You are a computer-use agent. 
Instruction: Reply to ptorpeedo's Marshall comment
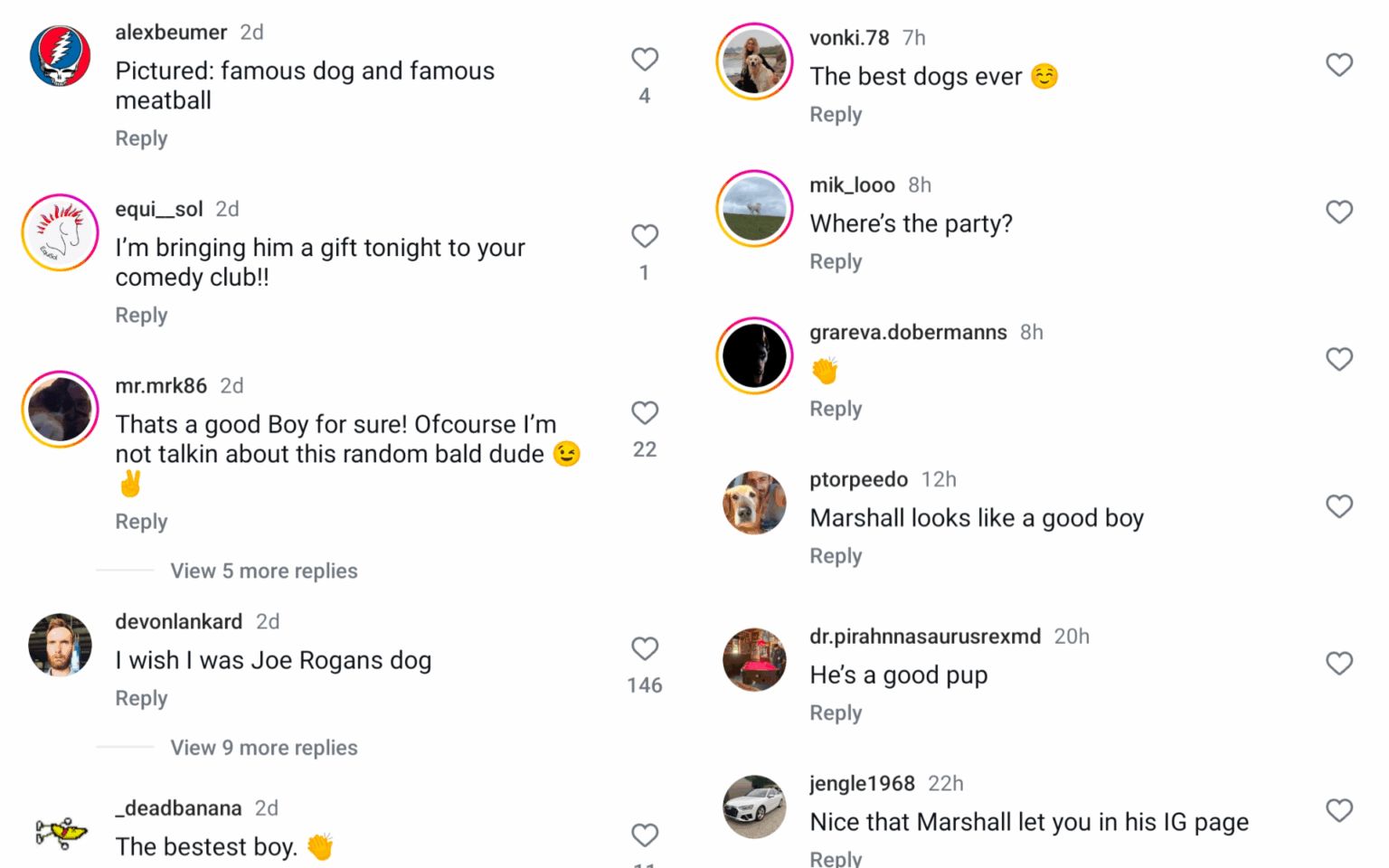835,555
